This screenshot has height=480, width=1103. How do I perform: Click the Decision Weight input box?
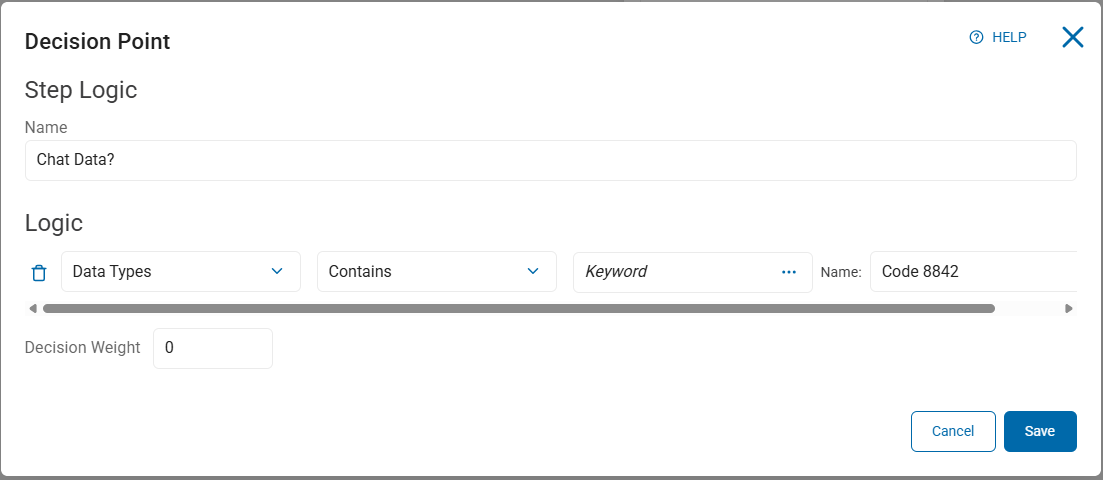click(212, 348)
